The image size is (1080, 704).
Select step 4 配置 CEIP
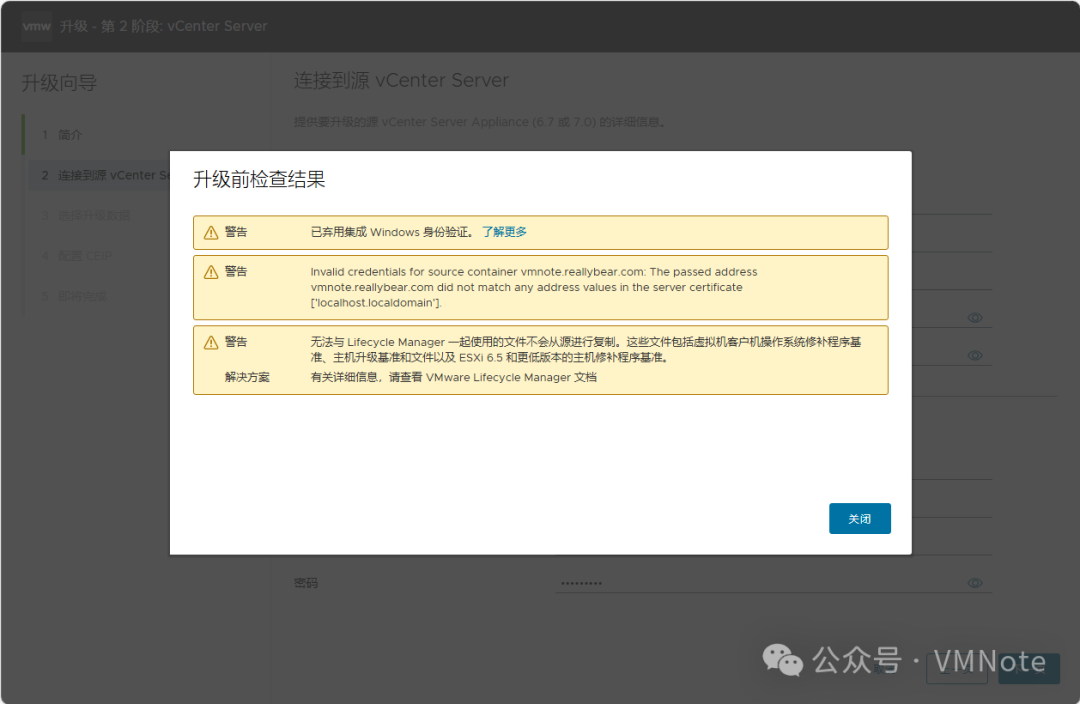click(76, 256)
